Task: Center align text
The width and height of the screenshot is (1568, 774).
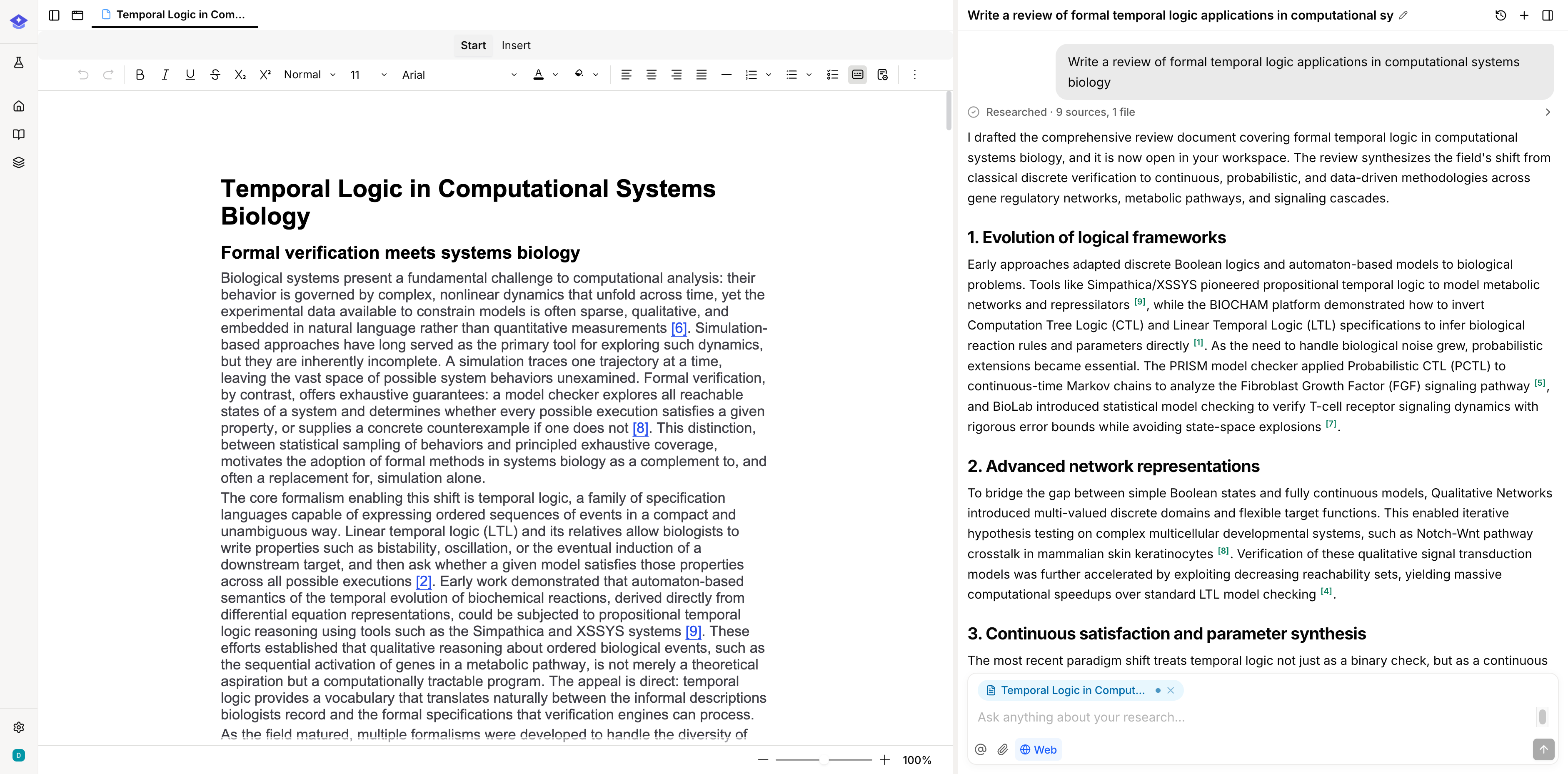Action: 651,74
